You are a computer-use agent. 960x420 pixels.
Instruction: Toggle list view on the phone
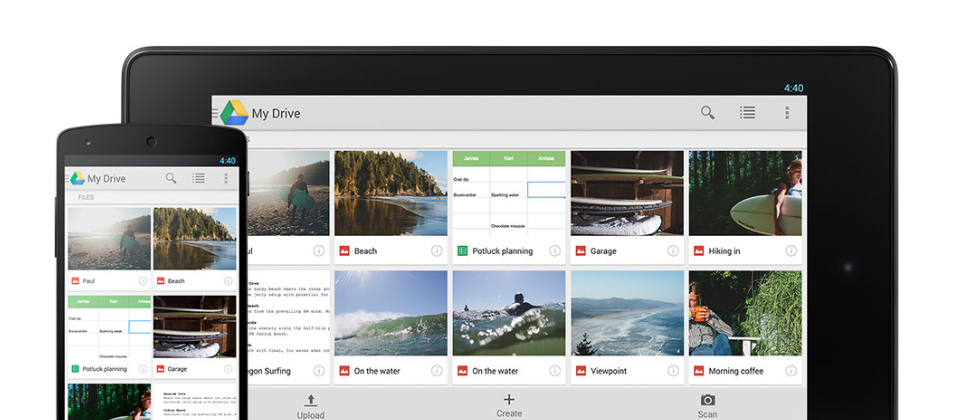(x=199, y=178)
